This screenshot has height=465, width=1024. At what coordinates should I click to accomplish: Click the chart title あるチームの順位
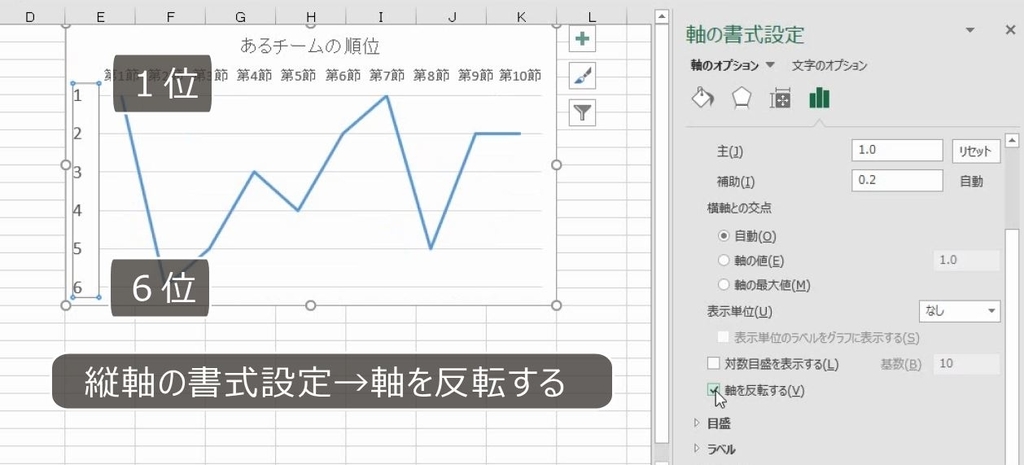[x=310, y=46]
